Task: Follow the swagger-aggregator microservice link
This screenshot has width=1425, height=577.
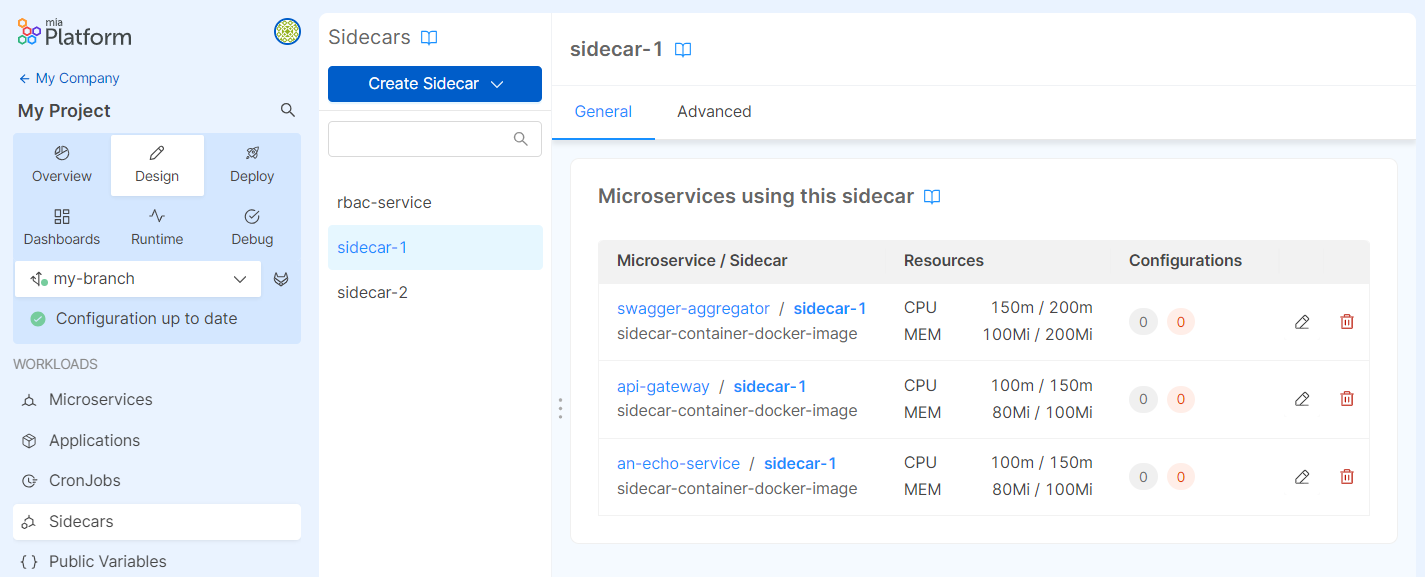Action: click(693, 309)
